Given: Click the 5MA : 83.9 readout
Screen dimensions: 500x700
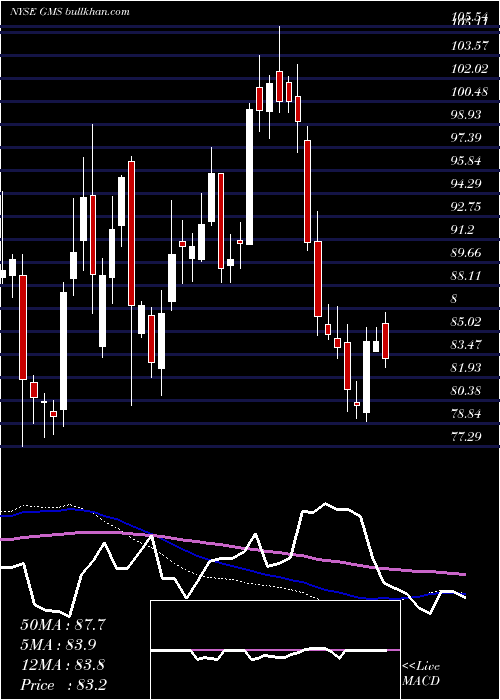Looking at the screenshot, I should tap(58, 644).
